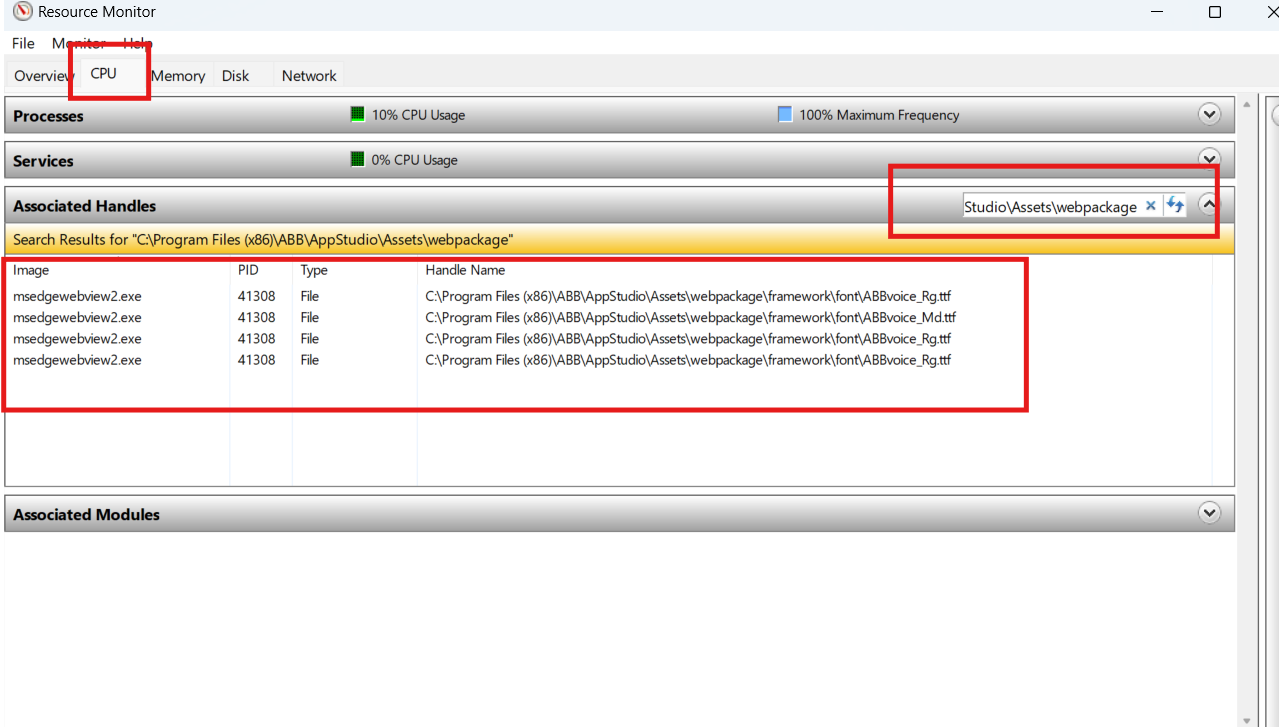Click the Resource Monitor gauge title icon
This screenshot has width=1279, height=727.
point(22,12)
